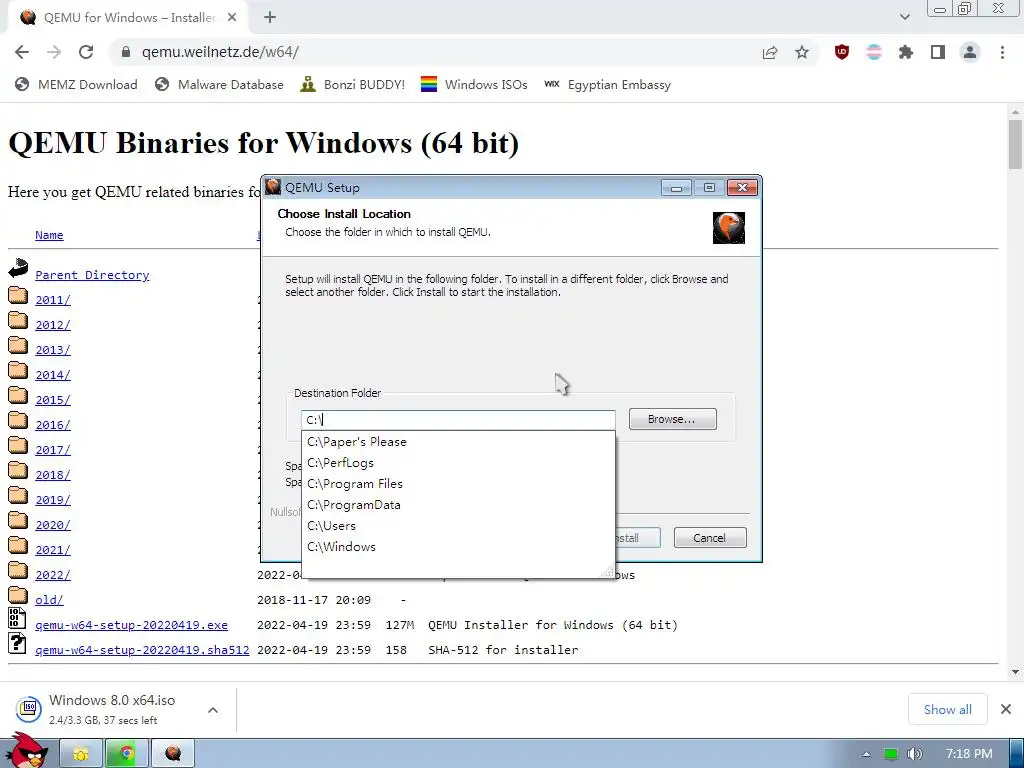Choose C:\Program Files suggestion
Image resolution: width=1024 pixels, height=768 pixels.
click(458, 484)
